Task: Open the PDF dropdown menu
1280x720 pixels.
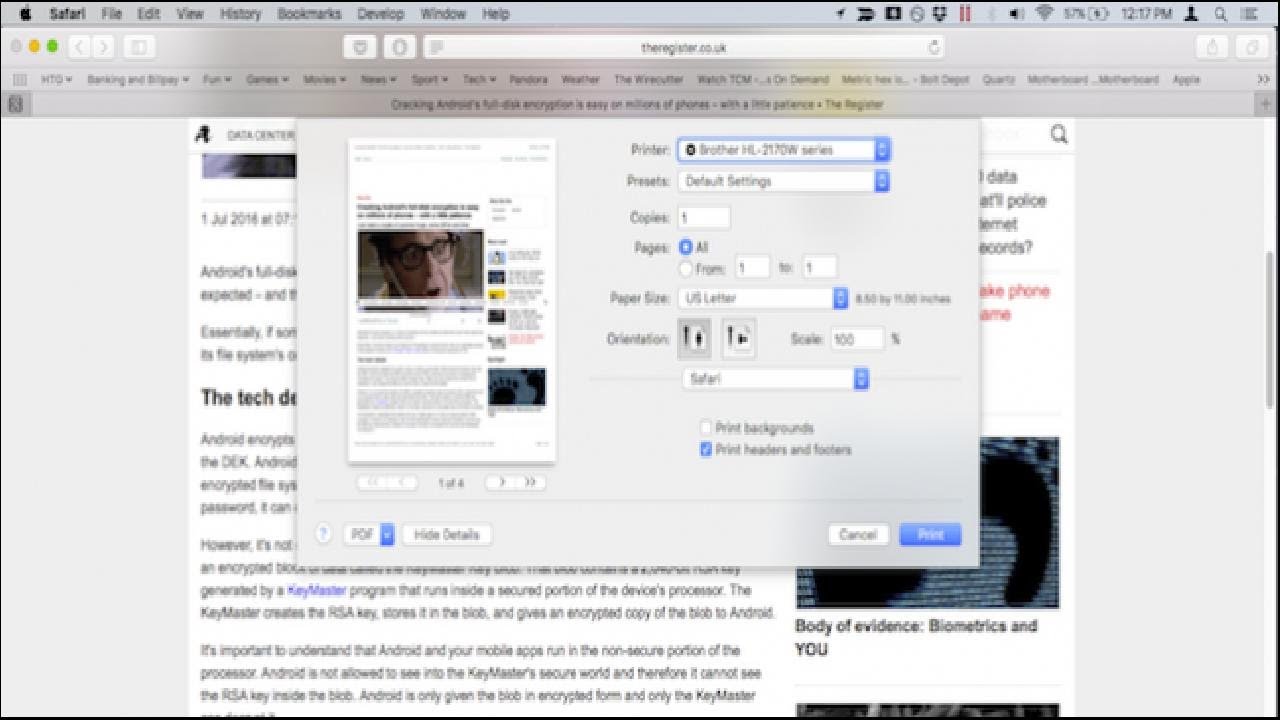Action: coord(369,534)
